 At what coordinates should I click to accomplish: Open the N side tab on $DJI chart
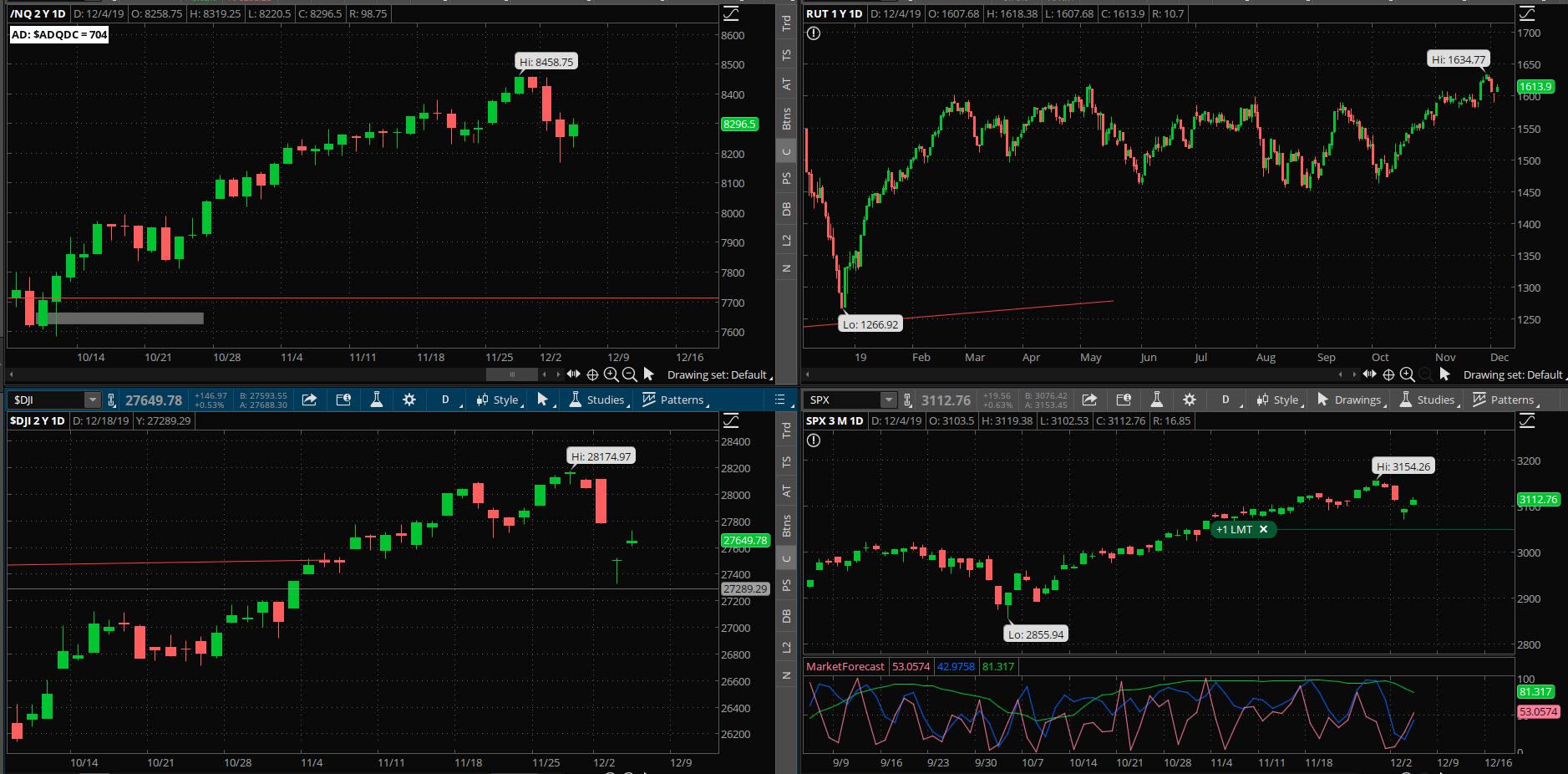tap(786, 675)
